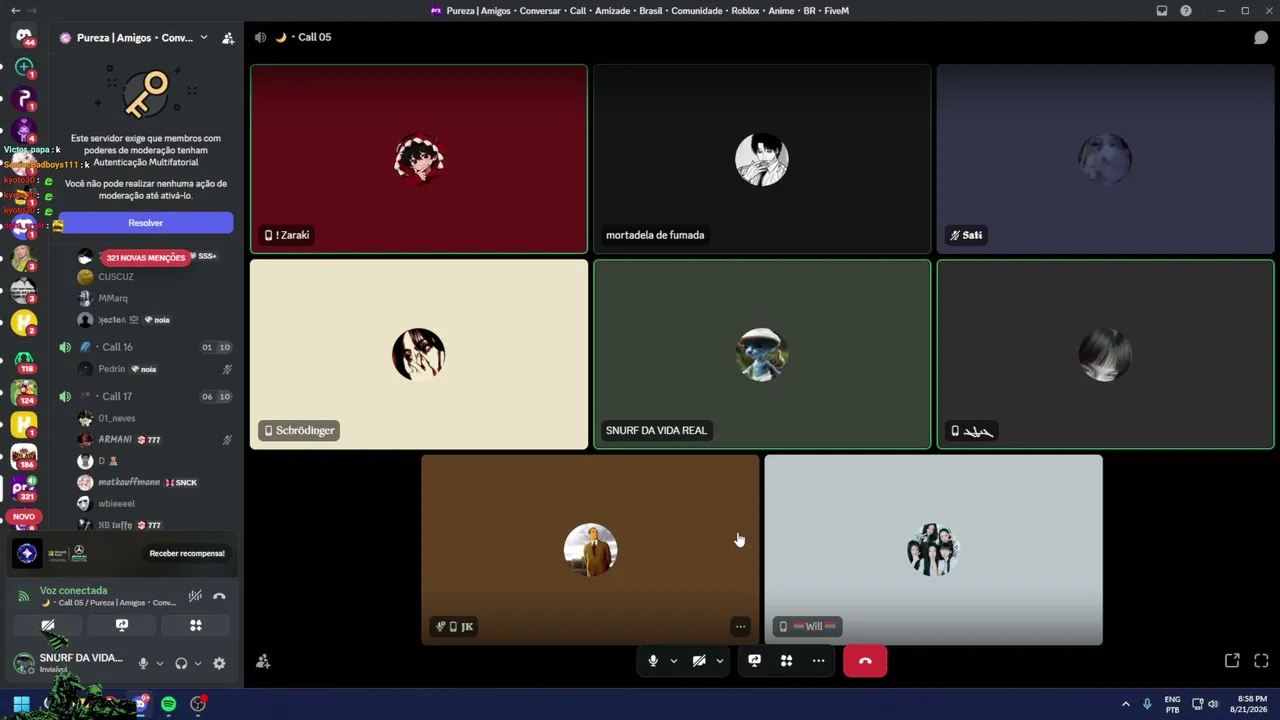This screenshot has height=720, width=1280.
Task: Toggle microphone mute in the call control bar
Action: pos(653,661)
